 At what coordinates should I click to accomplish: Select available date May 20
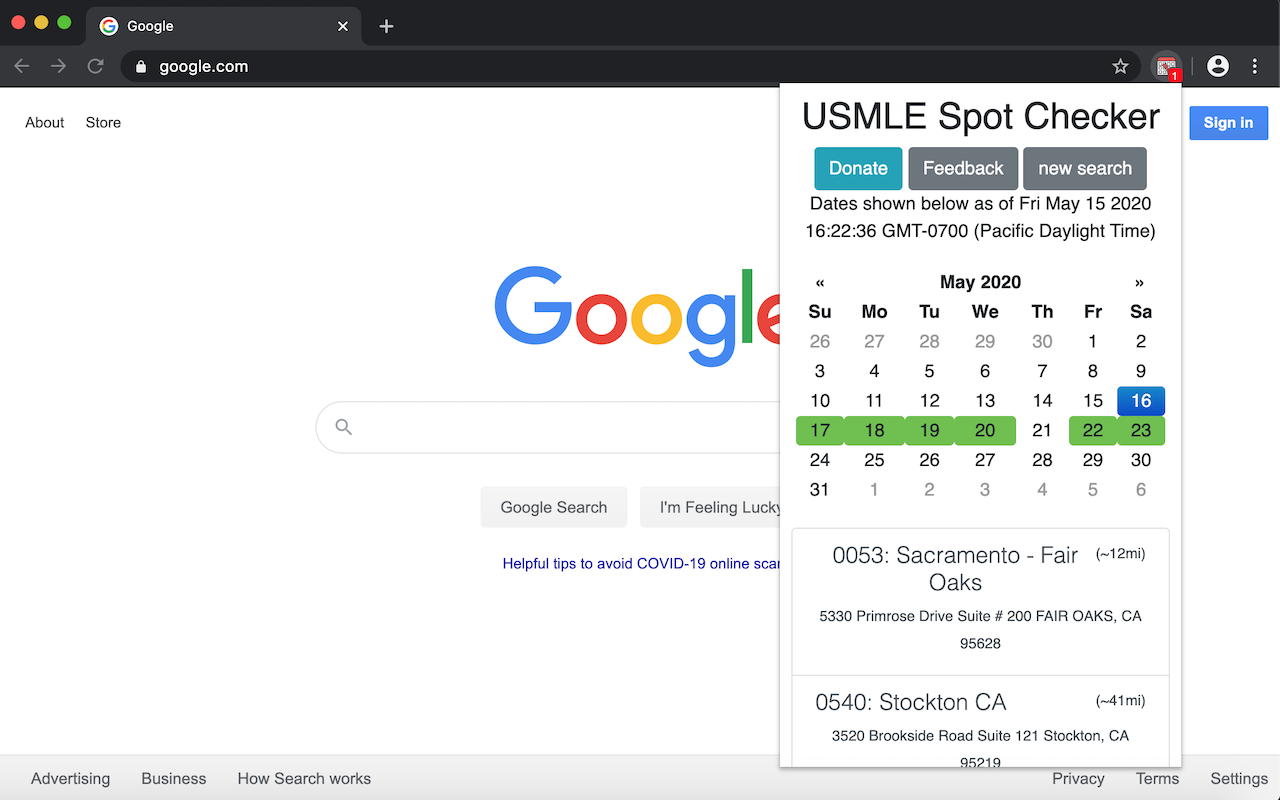[x=985, y=431]
